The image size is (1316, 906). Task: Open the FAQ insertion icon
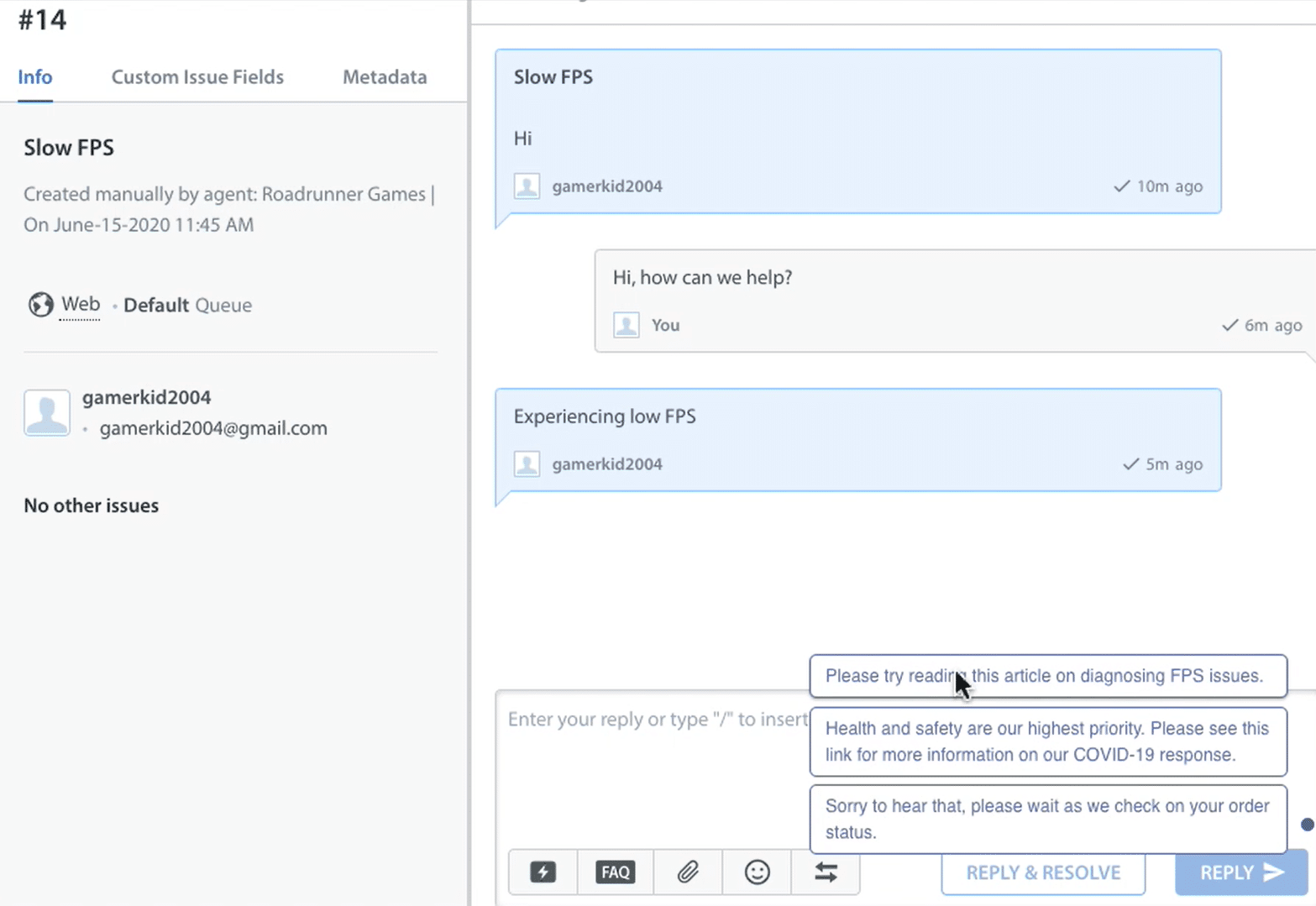pos(615,872)
